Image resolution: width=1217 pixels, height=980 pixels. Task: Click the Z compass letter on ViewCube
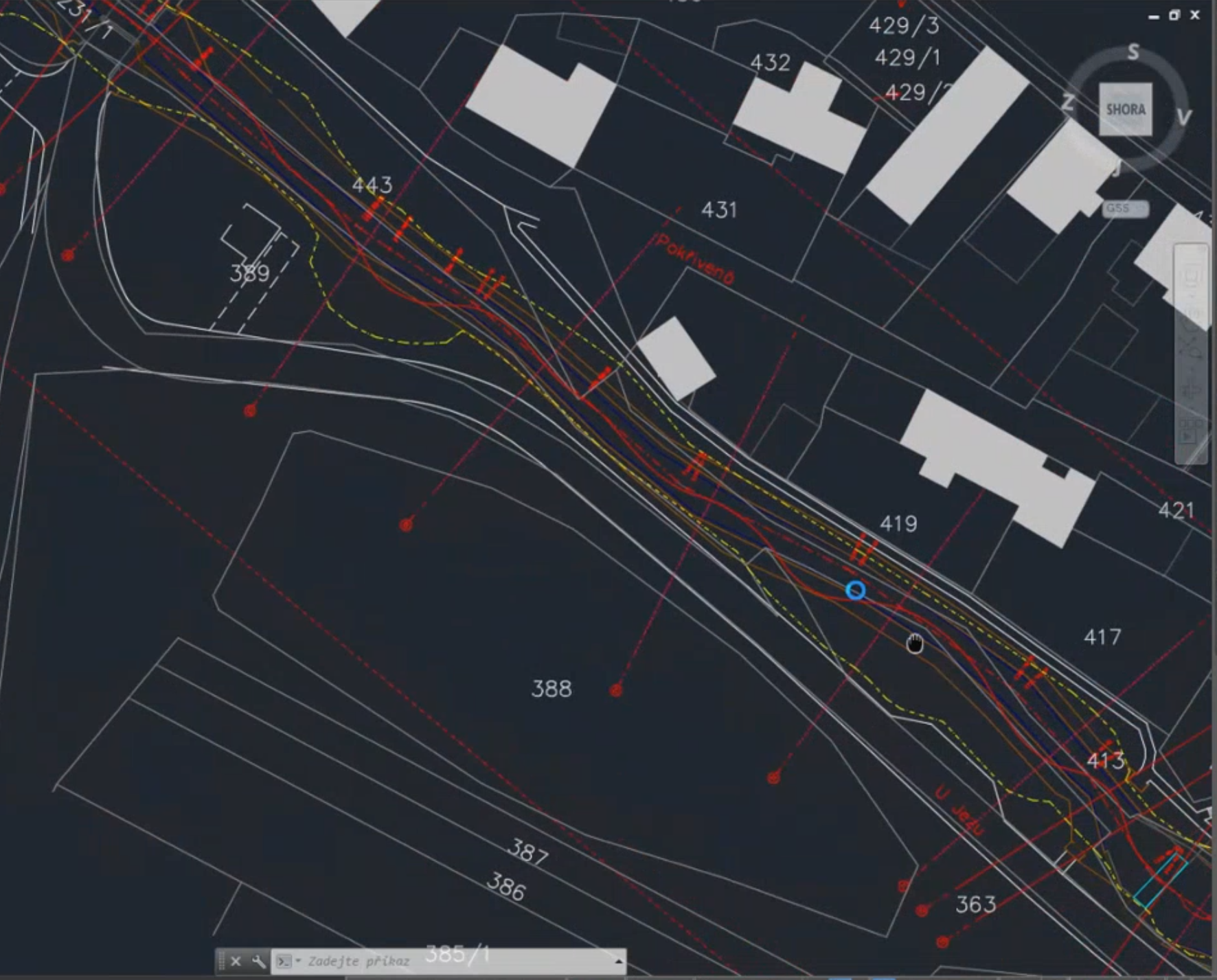coord(1067,102)
